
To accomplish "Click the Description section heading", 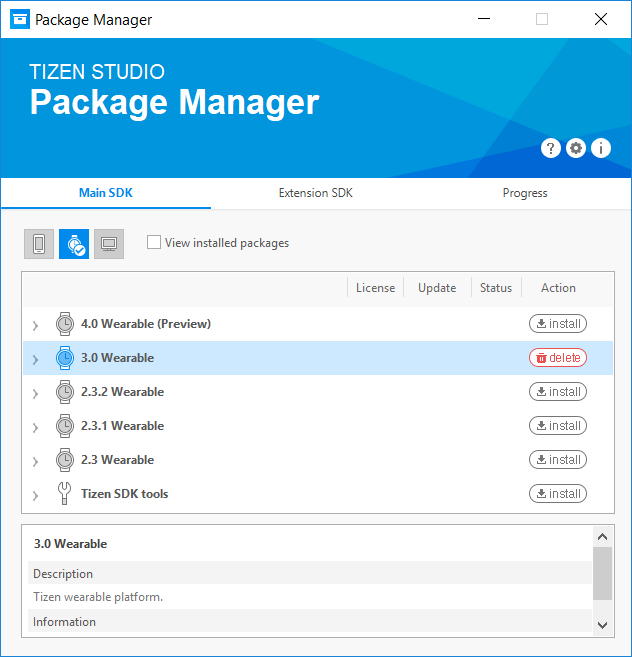I will [x=63, y=574].
